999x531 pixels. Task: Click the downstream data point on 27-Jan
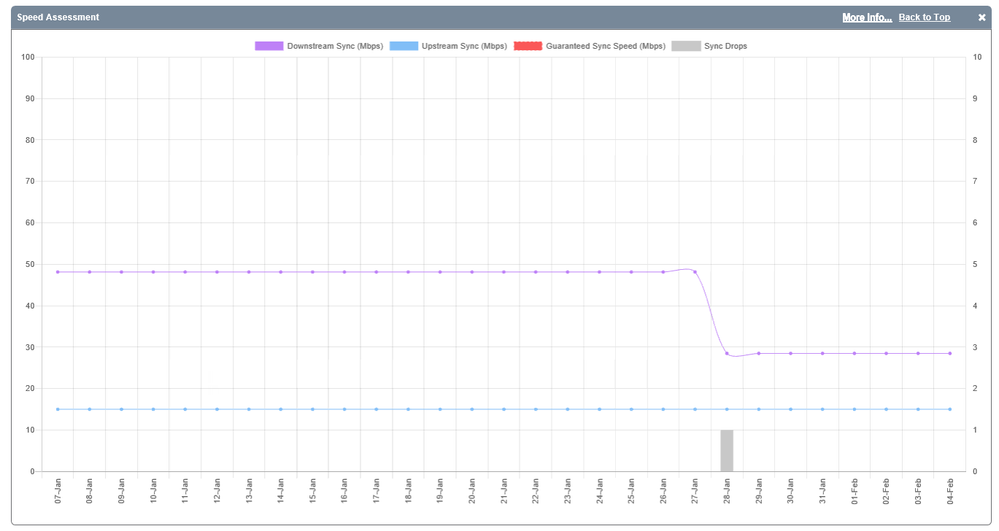695,272
